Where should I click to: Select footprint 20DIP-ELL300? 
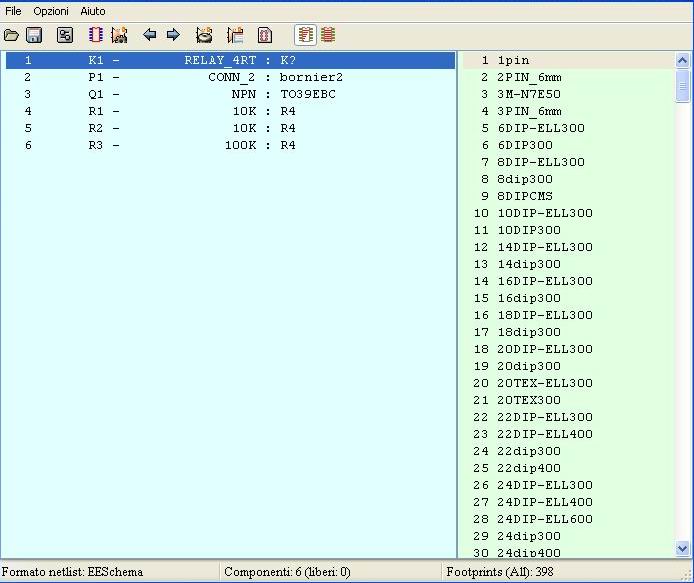click(569, 349)
